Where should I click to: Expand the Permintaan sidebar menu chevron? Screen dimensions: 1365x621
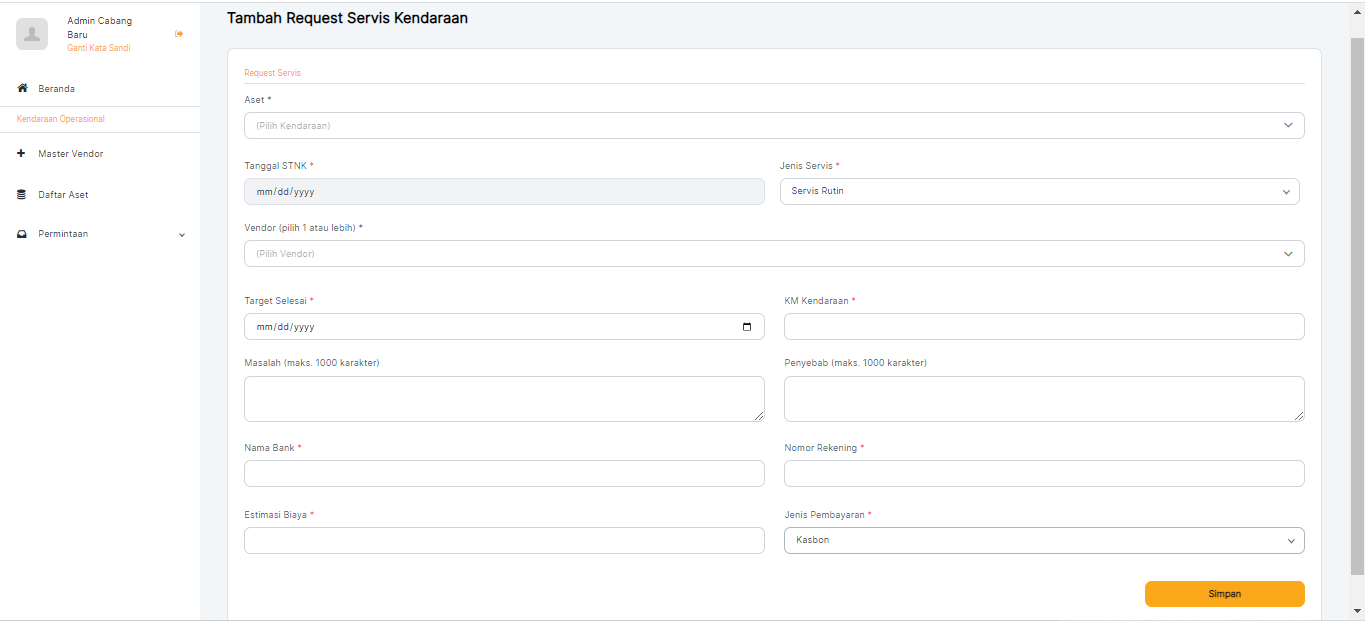coord(181,235)
